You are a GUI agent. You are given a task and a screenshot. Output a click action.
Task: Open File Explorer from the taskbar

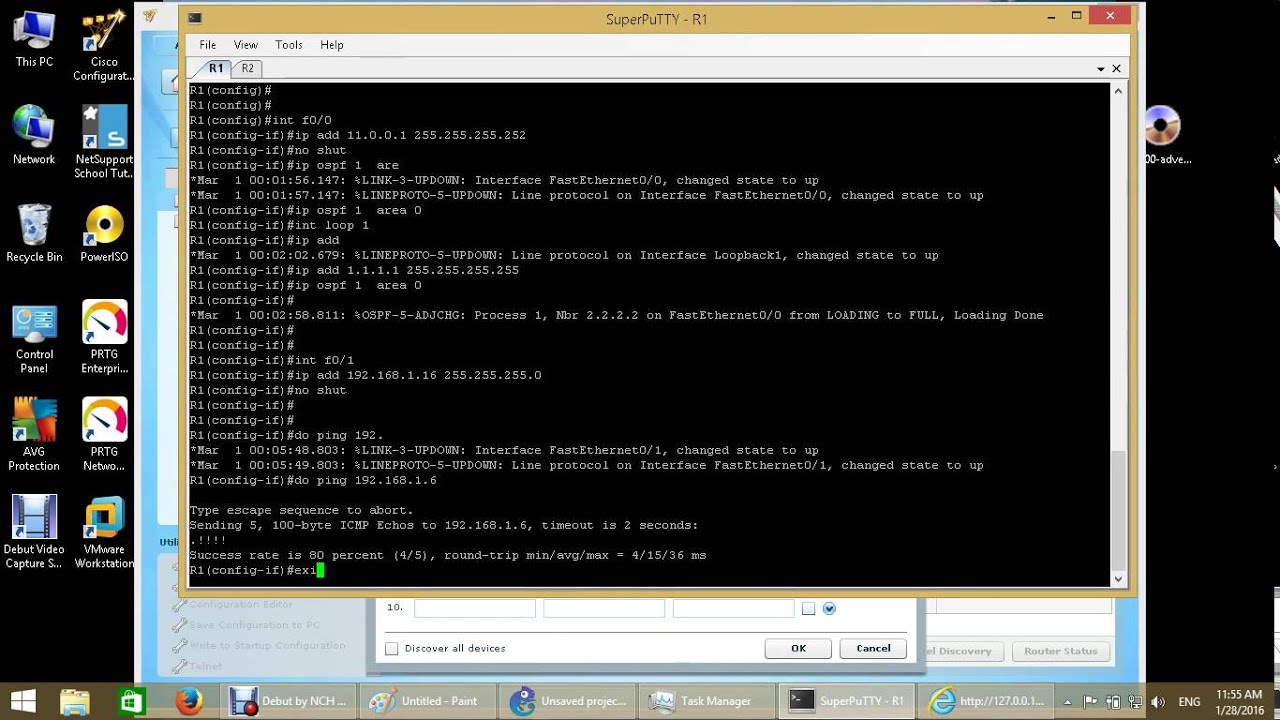75,701
